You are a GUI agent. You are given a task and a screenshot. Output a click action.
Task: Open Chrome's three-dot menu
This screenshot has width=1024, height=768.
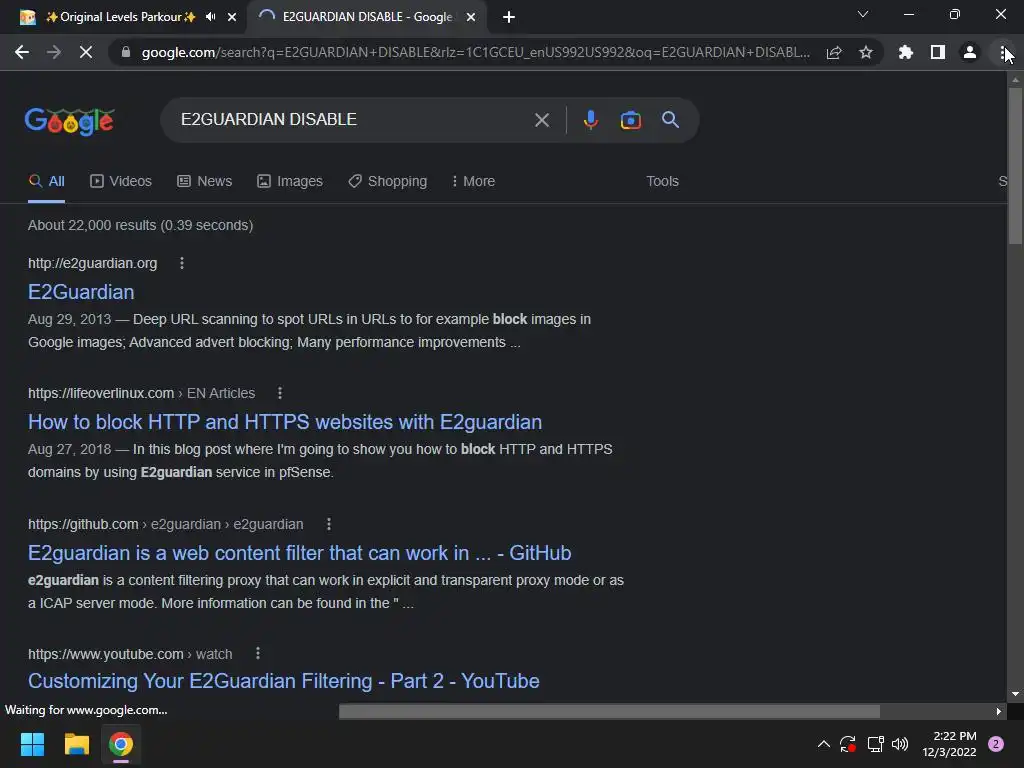tap(1002, 52)
